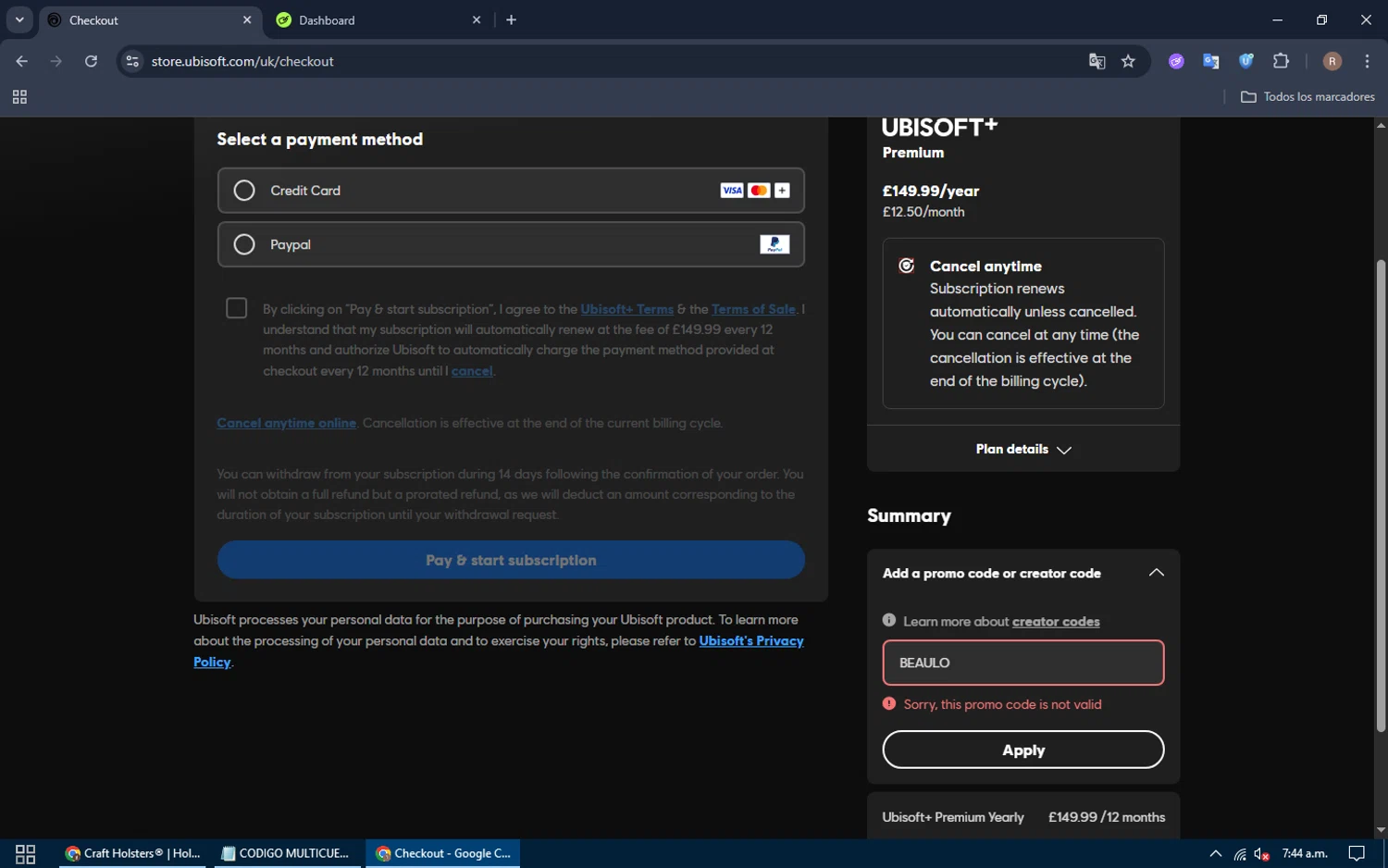
Task: Open the network status tray icon
Action: coord(1240,854)
